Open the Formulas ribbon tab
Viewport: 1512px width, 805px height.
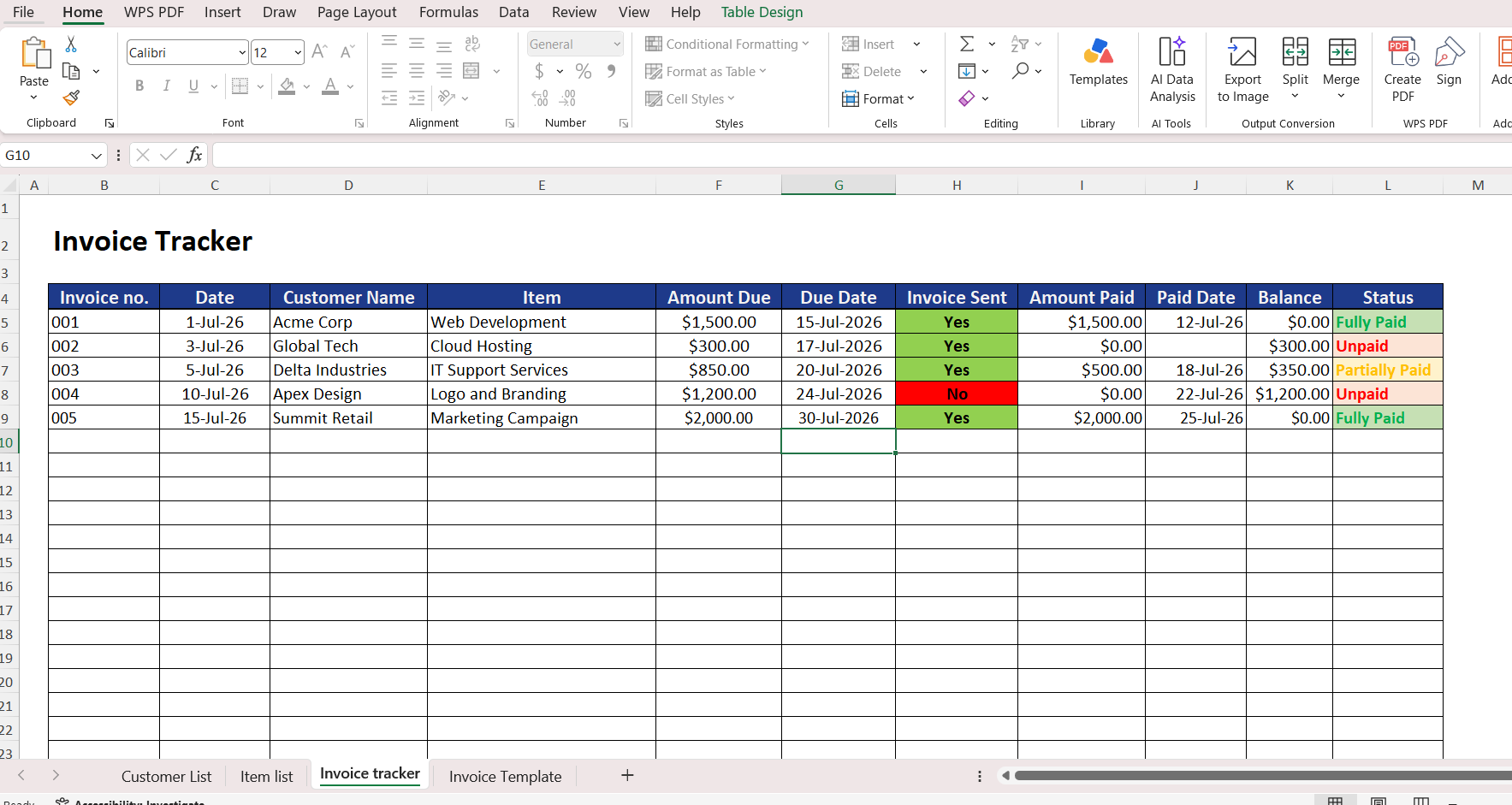click(448, 12)
